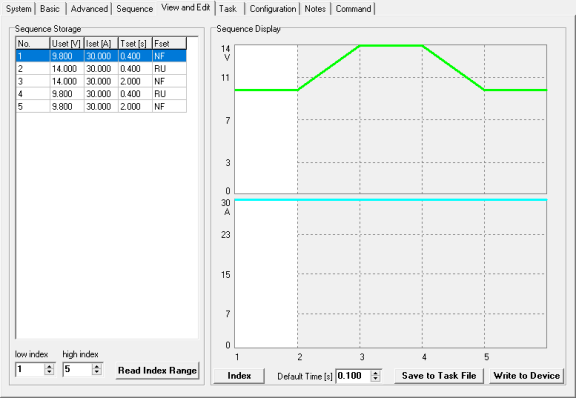Click the Uset [V] column header

tap(66, 43)
